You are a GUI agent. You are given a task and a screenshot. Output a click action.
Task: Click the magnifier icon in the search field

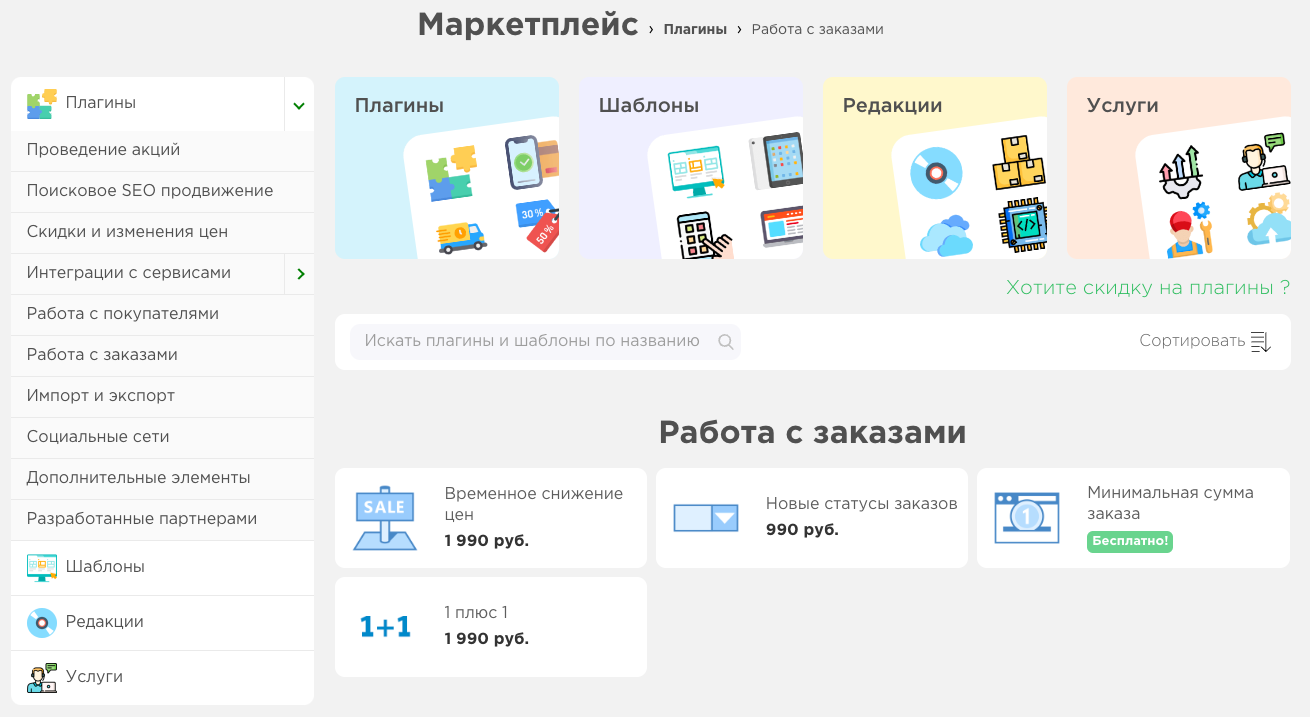(x=726, y=342)
